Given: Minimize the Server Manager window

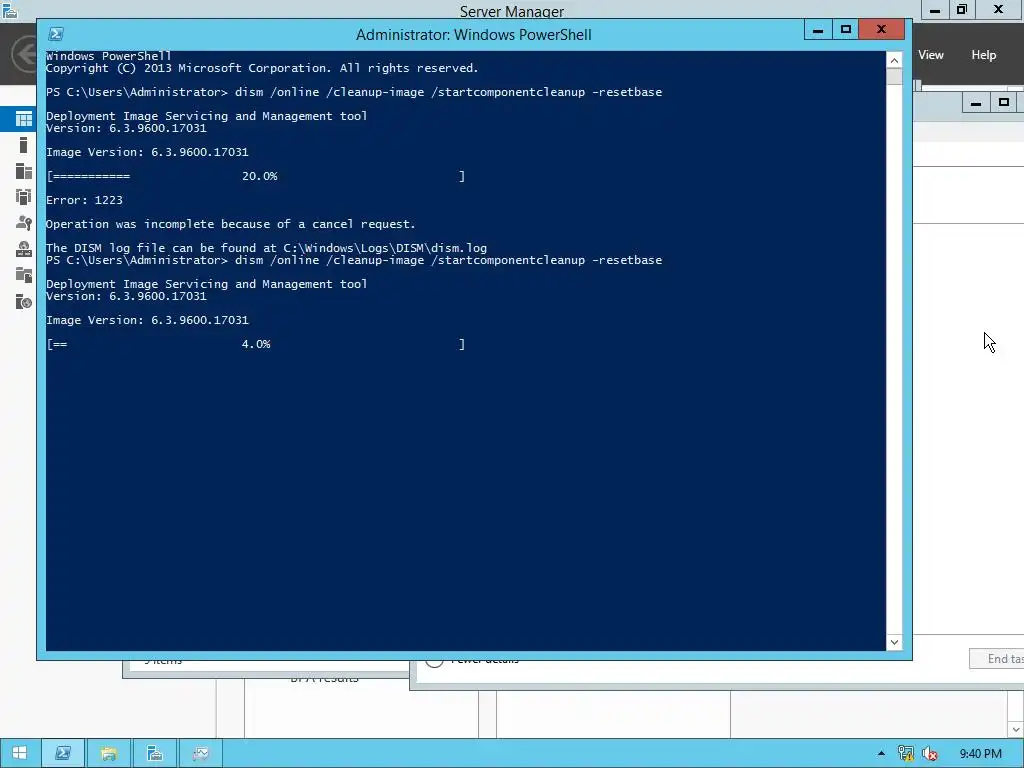Looking at the screenshot, I should 935,10.
